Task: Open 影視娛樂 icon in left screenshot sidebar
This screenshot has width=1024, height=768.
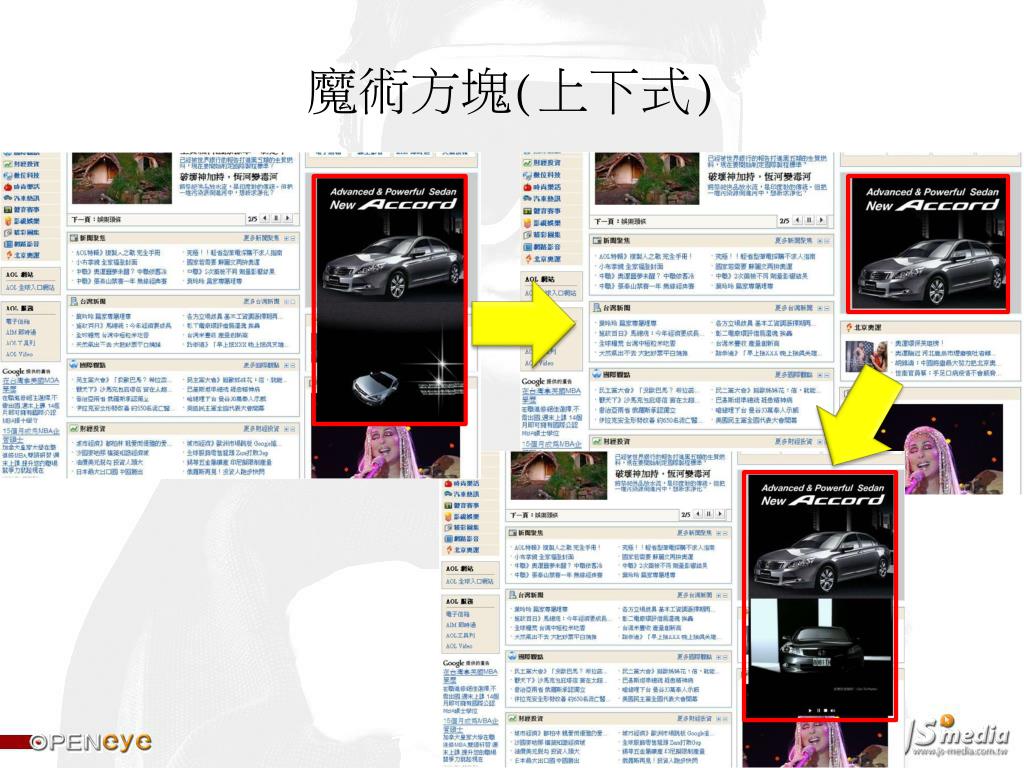Action: click(x=7, y=221)
